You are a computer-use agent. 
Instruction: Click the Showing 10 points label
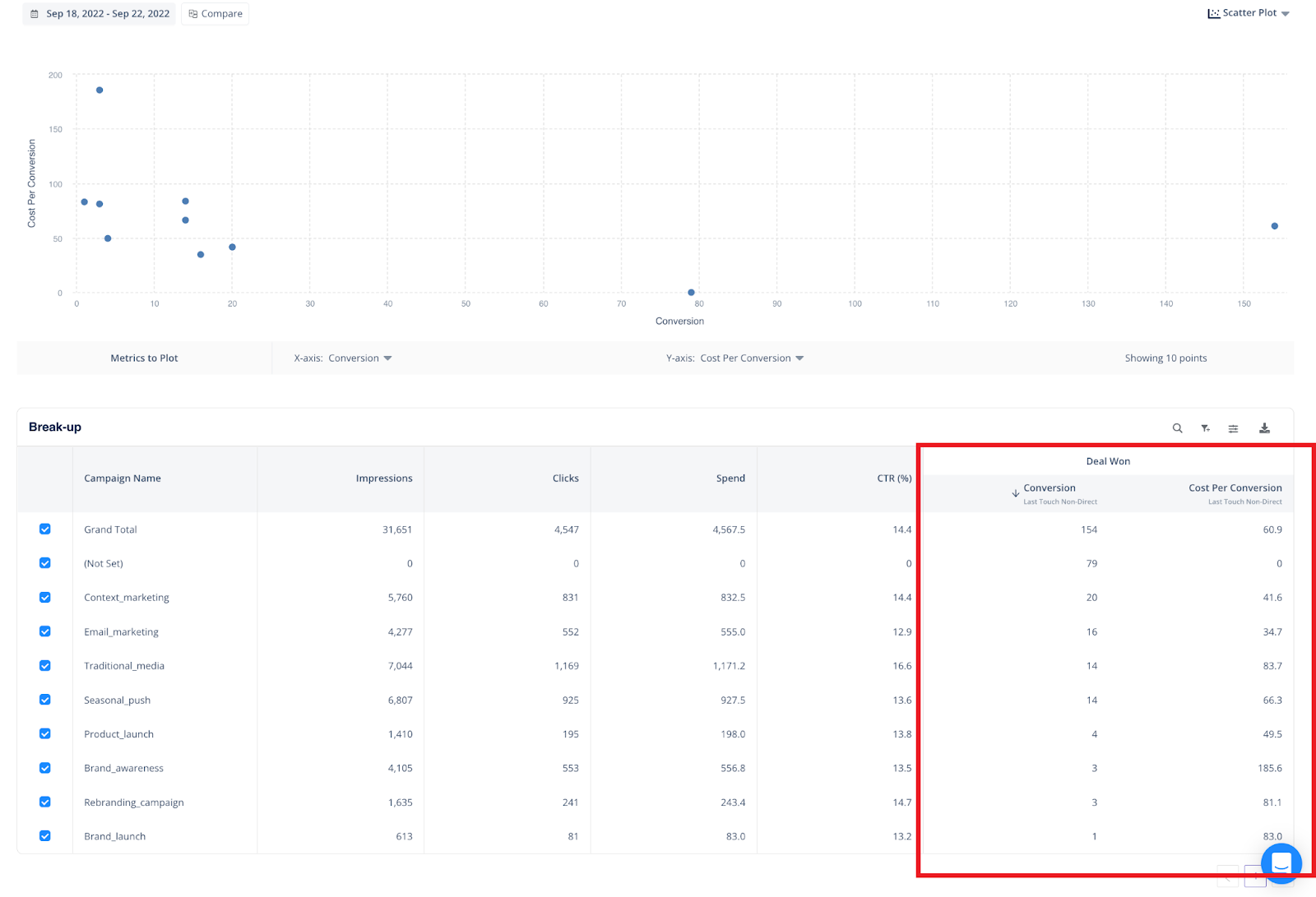click(x=1165, y=358)
